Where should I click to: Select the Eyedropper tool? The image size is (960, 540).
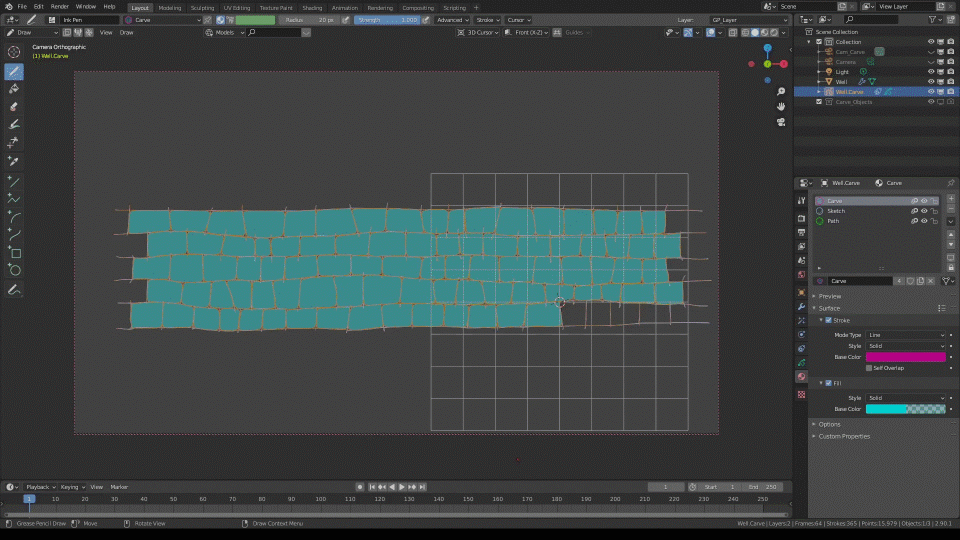coord(14,161)
